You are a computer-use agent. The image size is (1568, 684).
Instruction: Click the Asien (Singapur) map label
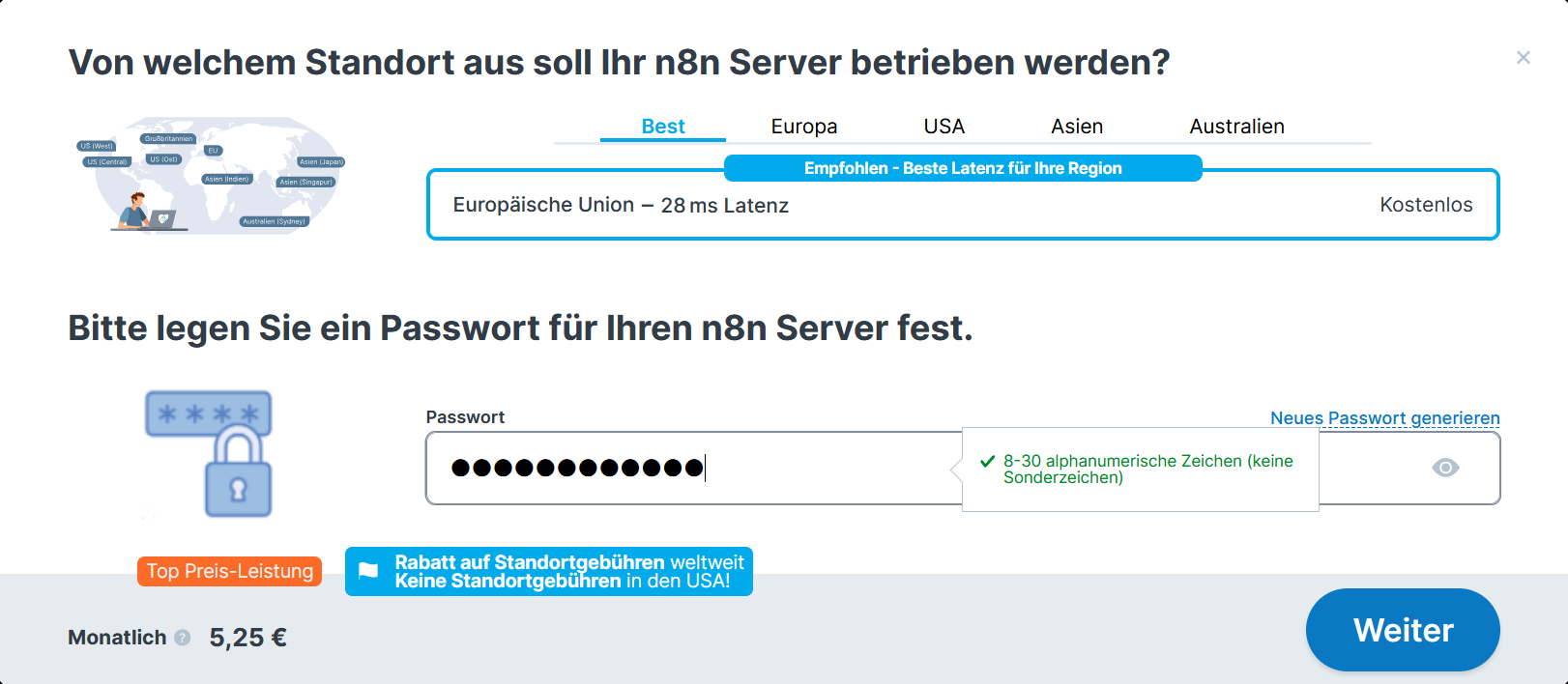click(x=305, y=182)
